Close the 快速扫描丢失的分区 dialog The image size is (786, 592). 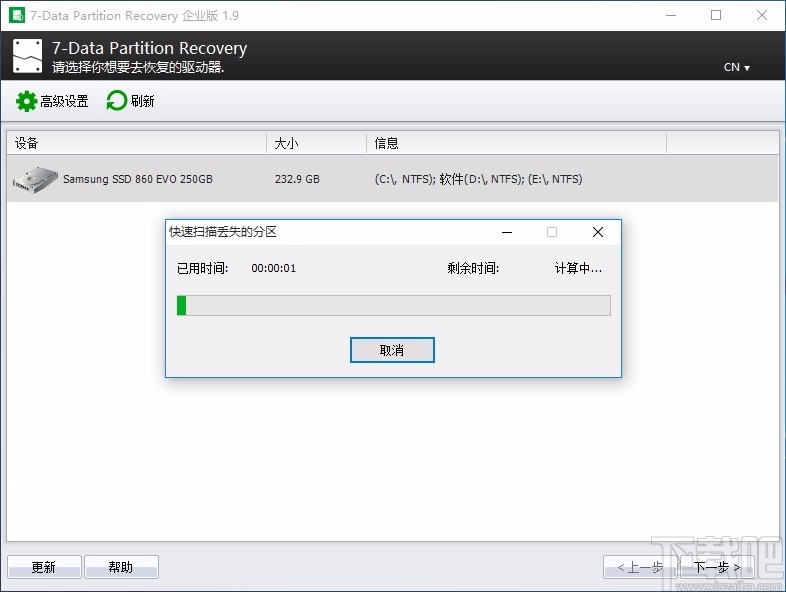pyautogui.click(x=598, y=232)
